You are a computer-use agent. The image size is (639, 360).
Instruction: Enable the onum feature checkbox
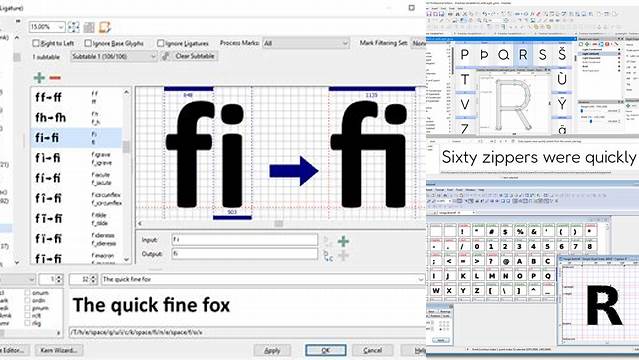[27, 293]
